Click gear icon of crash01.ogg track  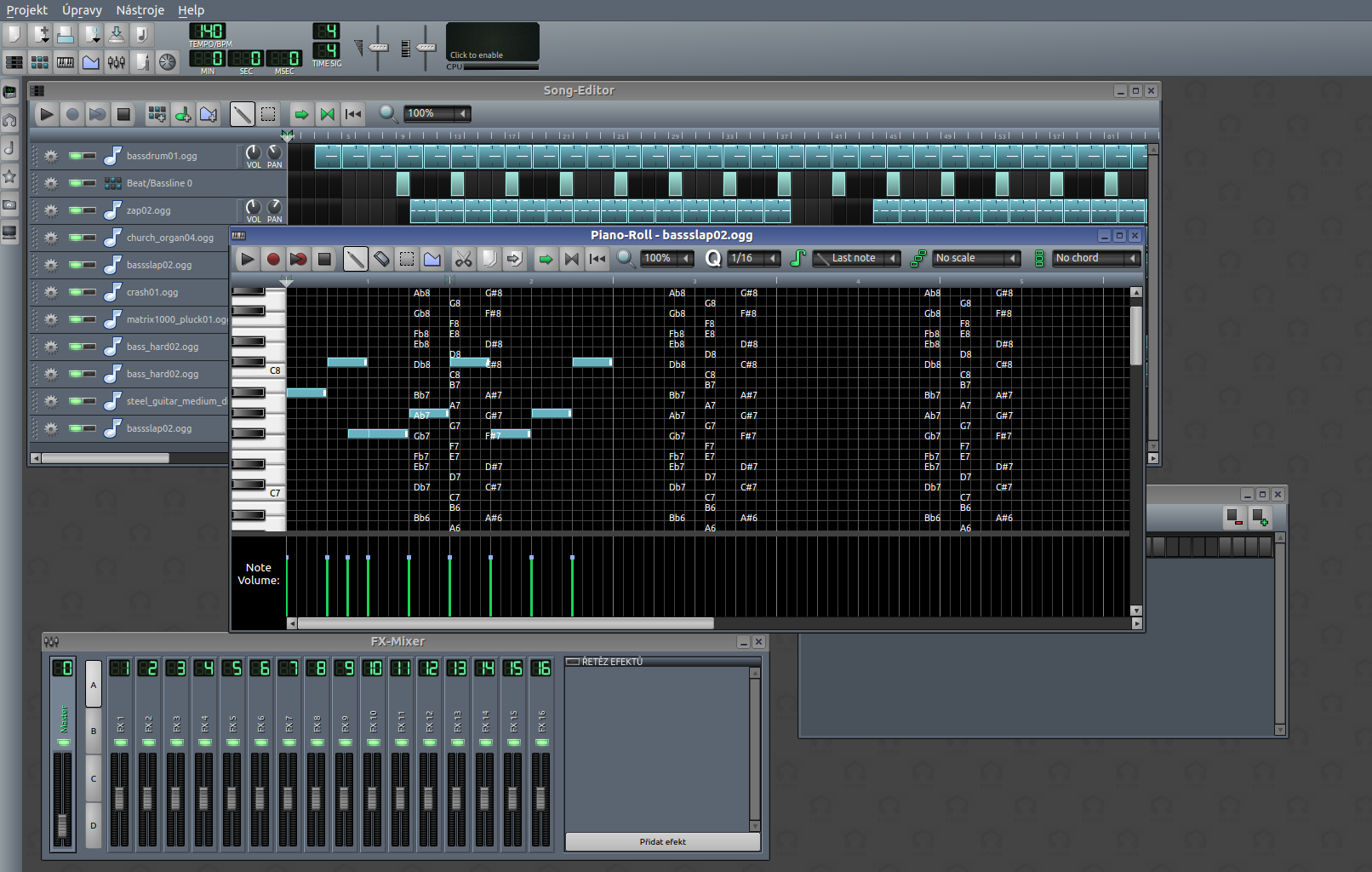[51, 292]
